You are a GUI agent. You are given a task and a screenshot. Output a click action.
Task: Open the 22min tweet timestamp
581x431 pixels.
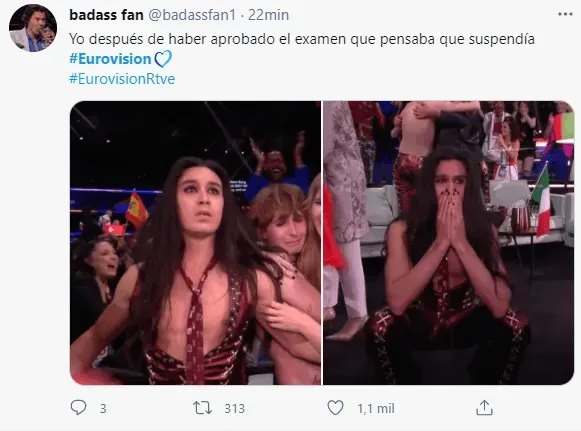(x=268, y=15)
